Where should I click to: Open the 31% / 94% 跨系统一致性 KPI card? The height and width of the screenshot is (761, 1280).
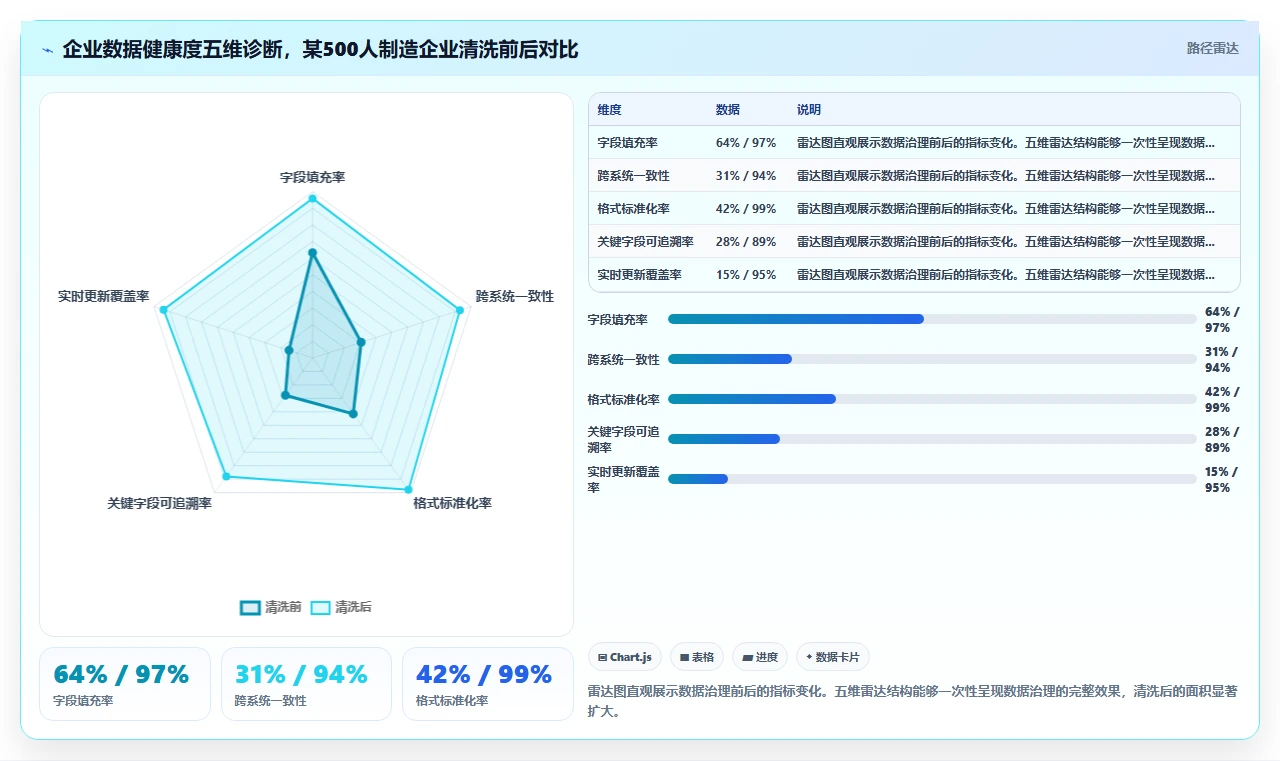(x=306, y=684)
